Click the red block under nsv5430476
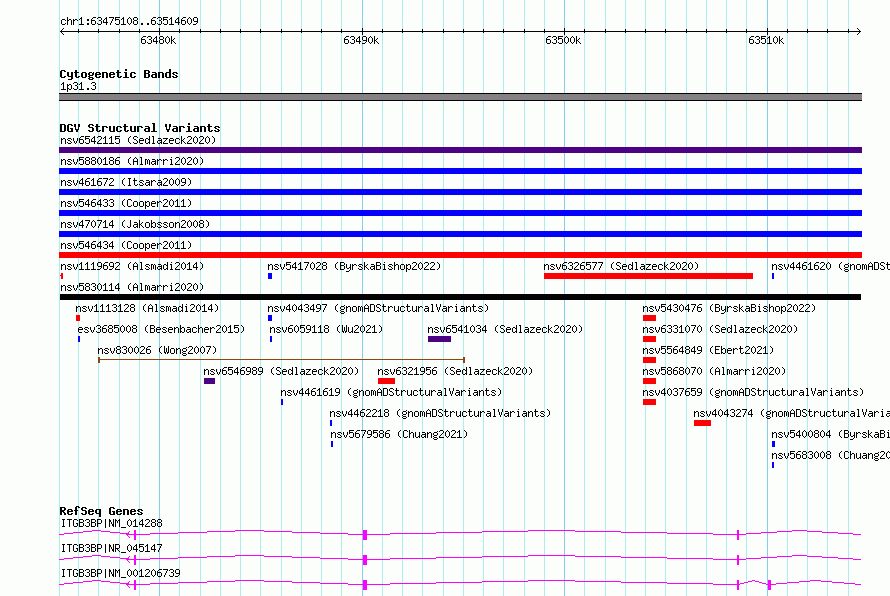 point(649,318)
